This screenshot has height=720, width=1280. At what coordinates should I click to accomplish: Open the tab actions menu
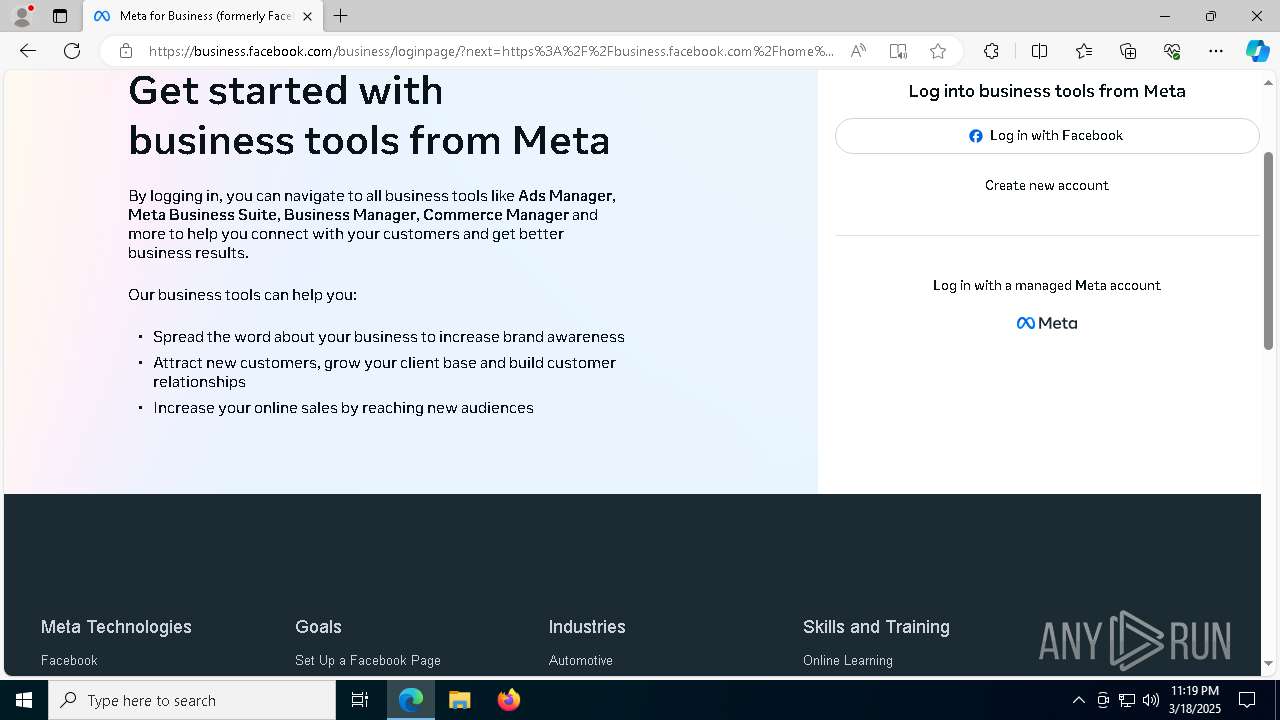click(x=60, y=16)
